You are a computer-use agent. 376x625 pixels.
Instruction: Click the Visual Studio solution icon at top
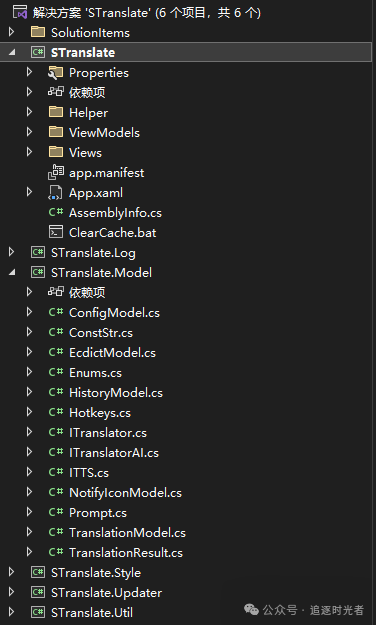click(20, 12)
